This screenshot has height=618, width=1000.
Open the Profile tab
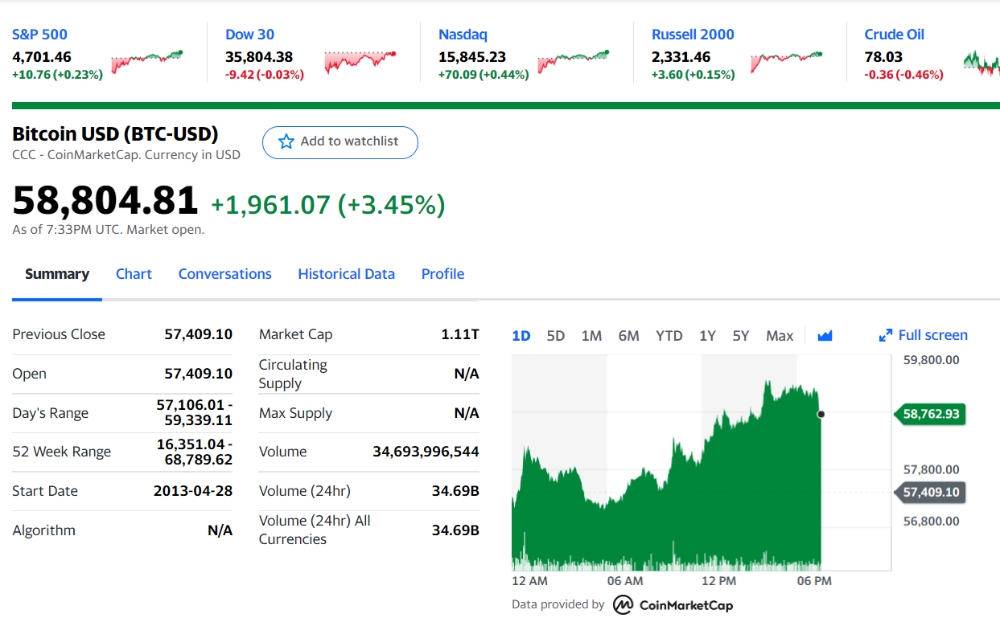[443, 274]
